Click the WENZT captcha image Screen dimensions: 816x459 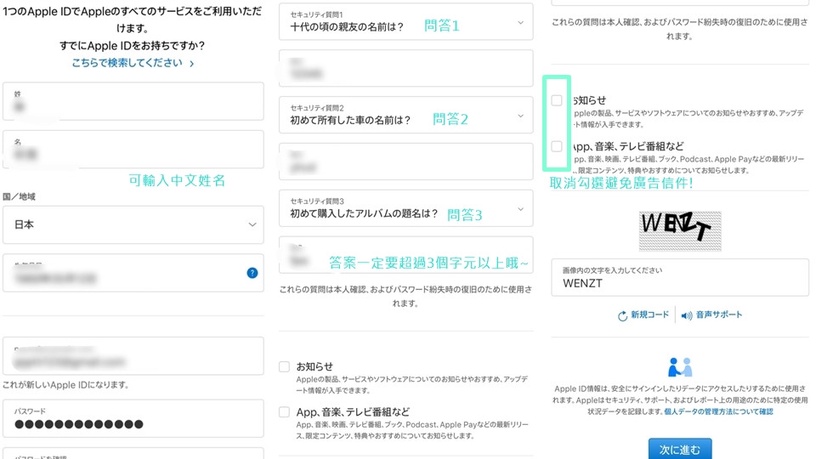(680, 231)
